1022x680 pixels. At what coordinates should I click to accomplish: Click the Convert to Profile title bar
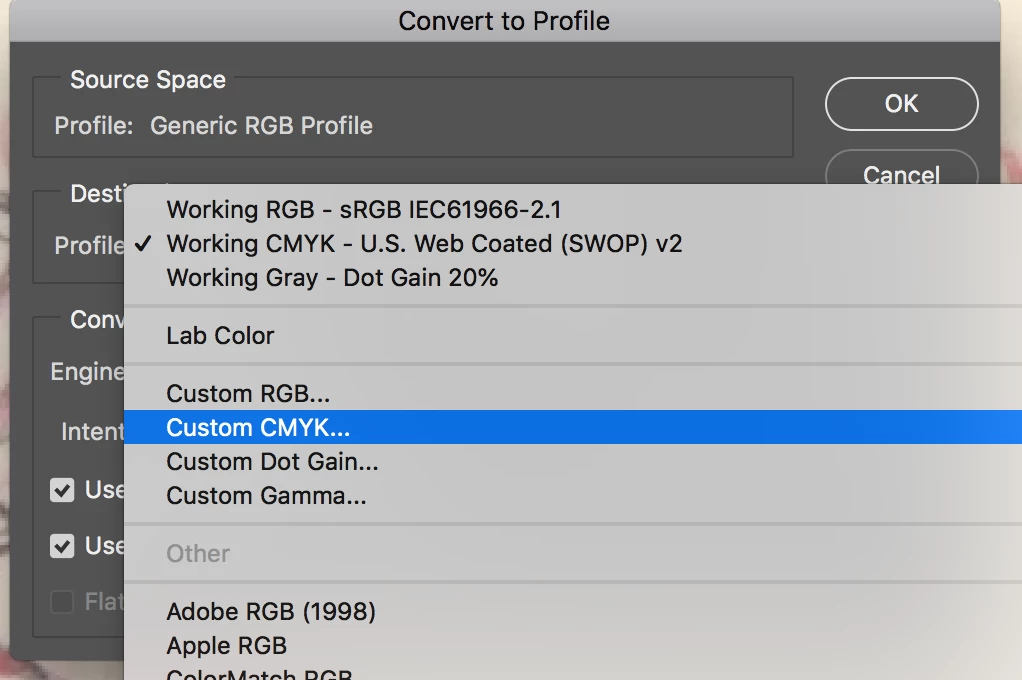(504, 21)
